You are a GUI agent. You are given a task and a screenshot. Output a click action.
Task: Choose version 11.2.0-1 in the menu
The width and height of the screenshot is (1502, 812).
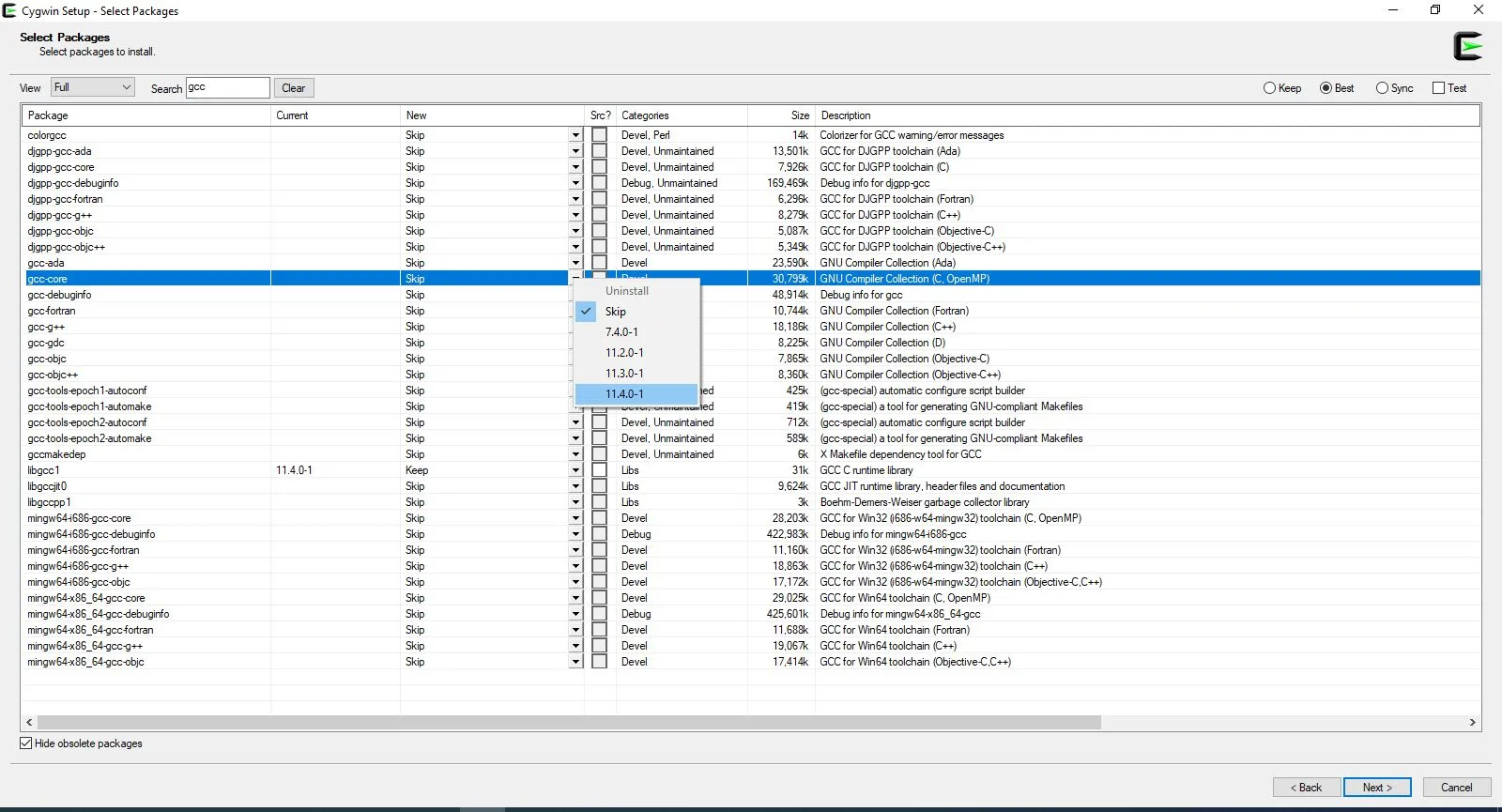click(636, 353)
